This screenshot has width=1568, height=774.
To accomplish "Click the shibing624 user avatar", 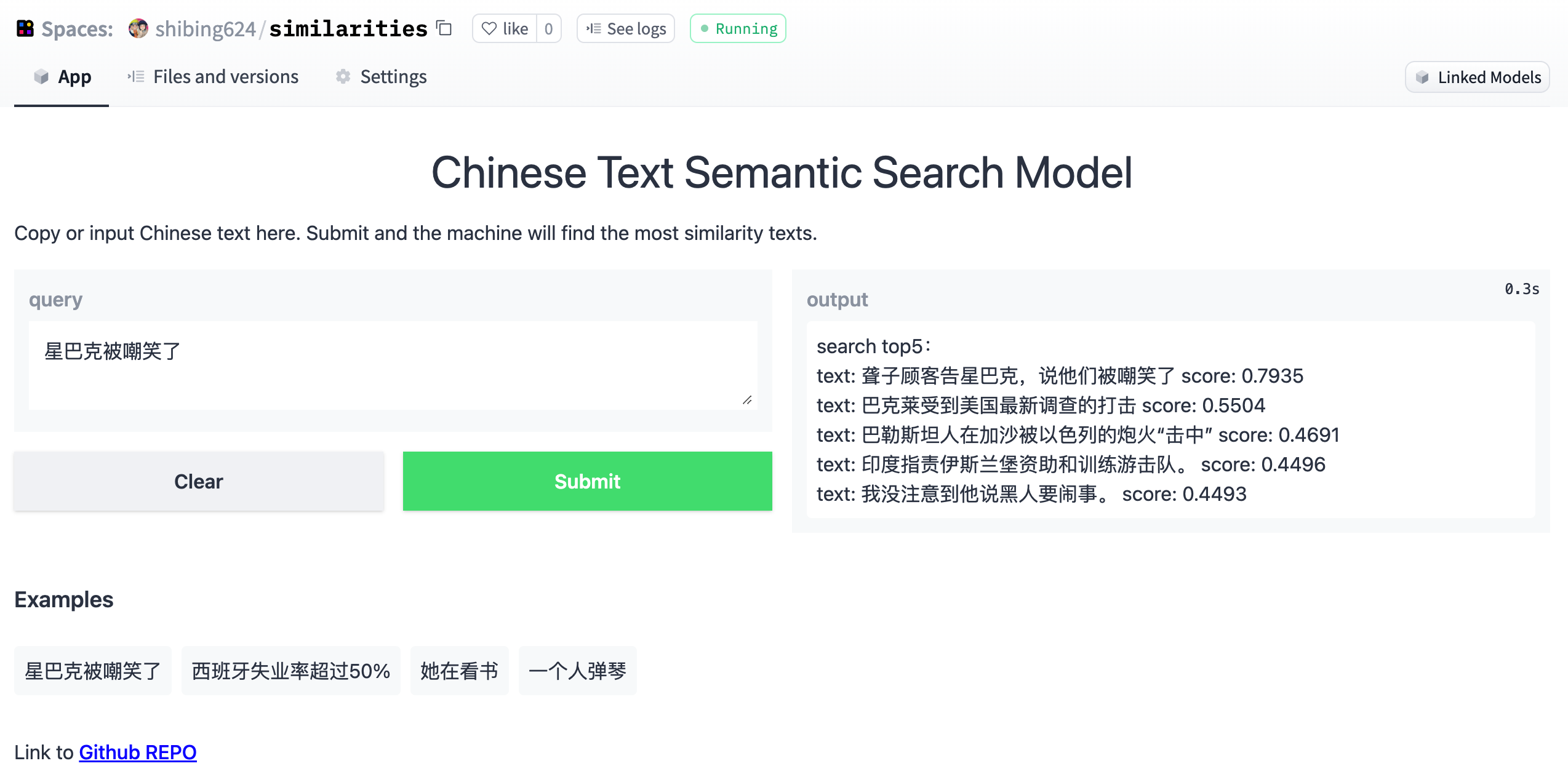I will [x=138, y=28].
